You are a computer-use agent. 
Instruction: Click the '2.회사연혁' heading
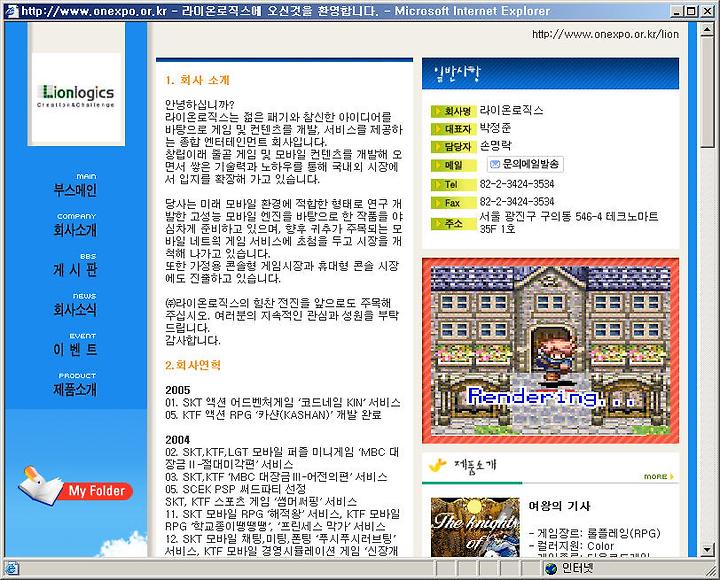193,365
